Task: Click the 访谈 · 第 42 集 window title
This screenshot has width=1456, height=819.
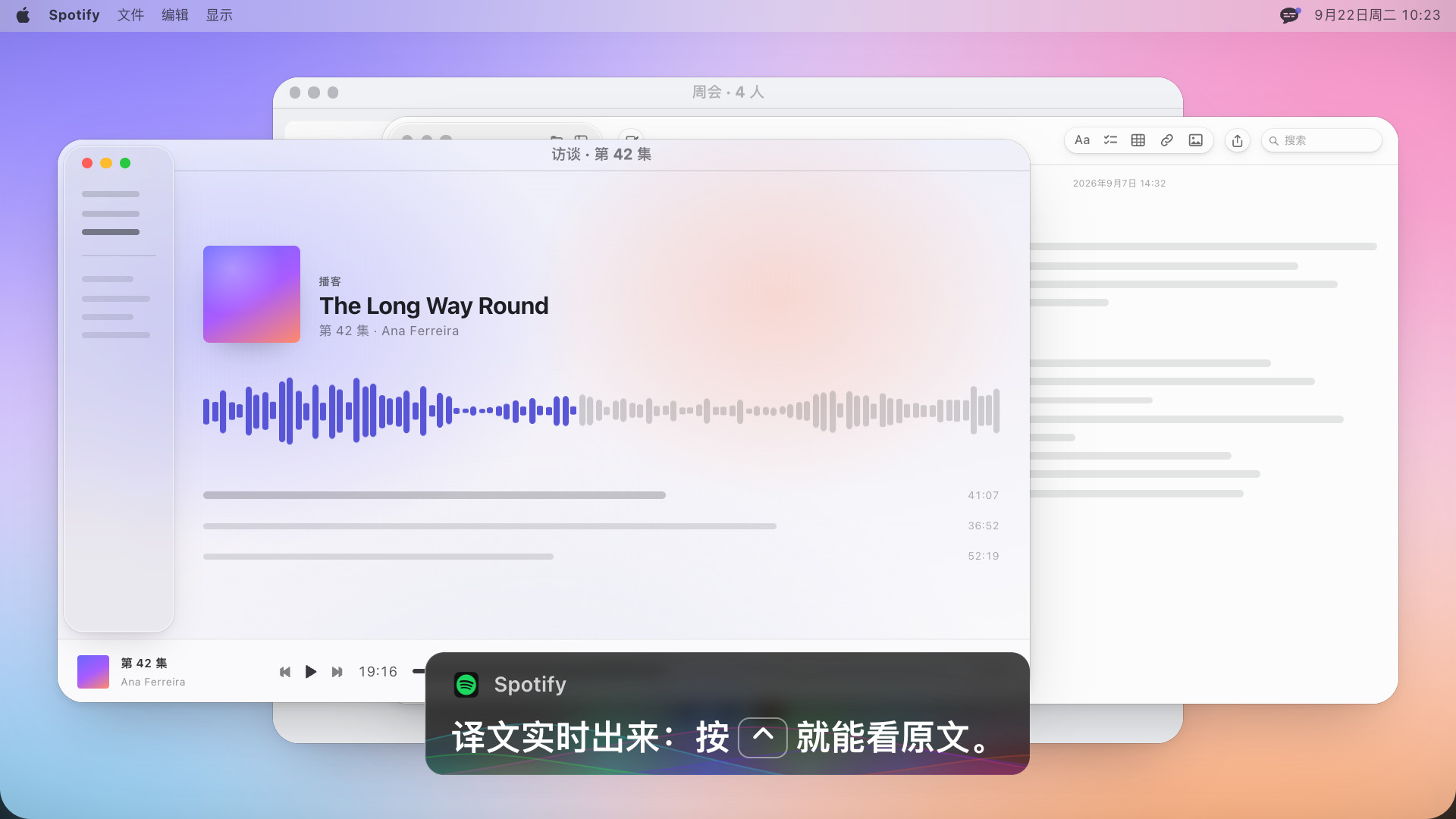Action: [601, 155]
